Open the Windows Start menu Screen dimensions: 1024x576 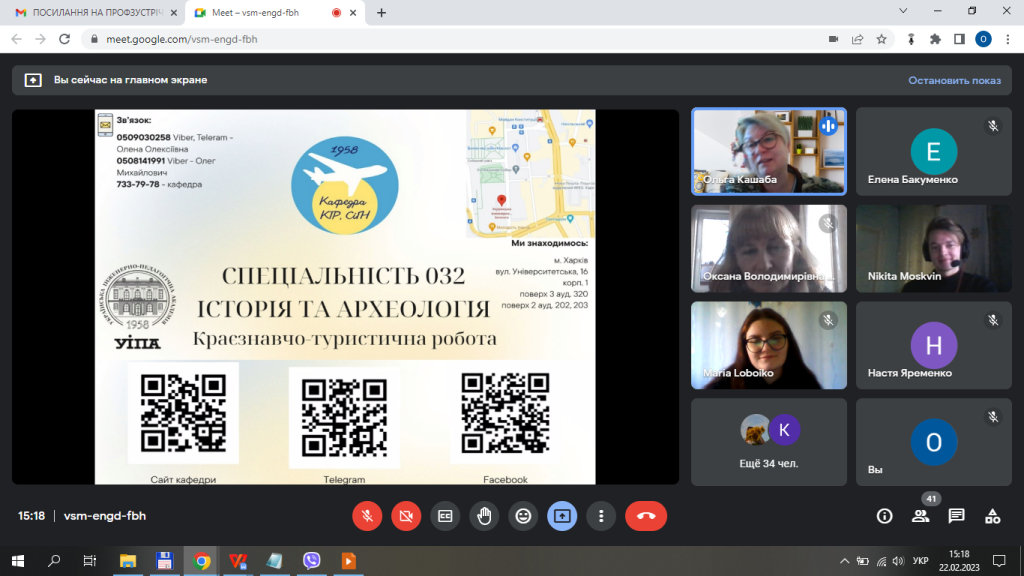[18, 561]
